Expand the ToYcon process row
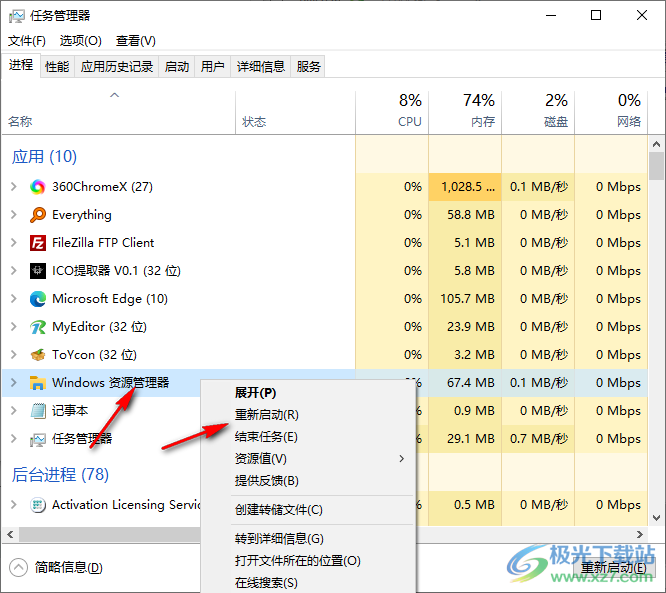 tap(14, 355)
